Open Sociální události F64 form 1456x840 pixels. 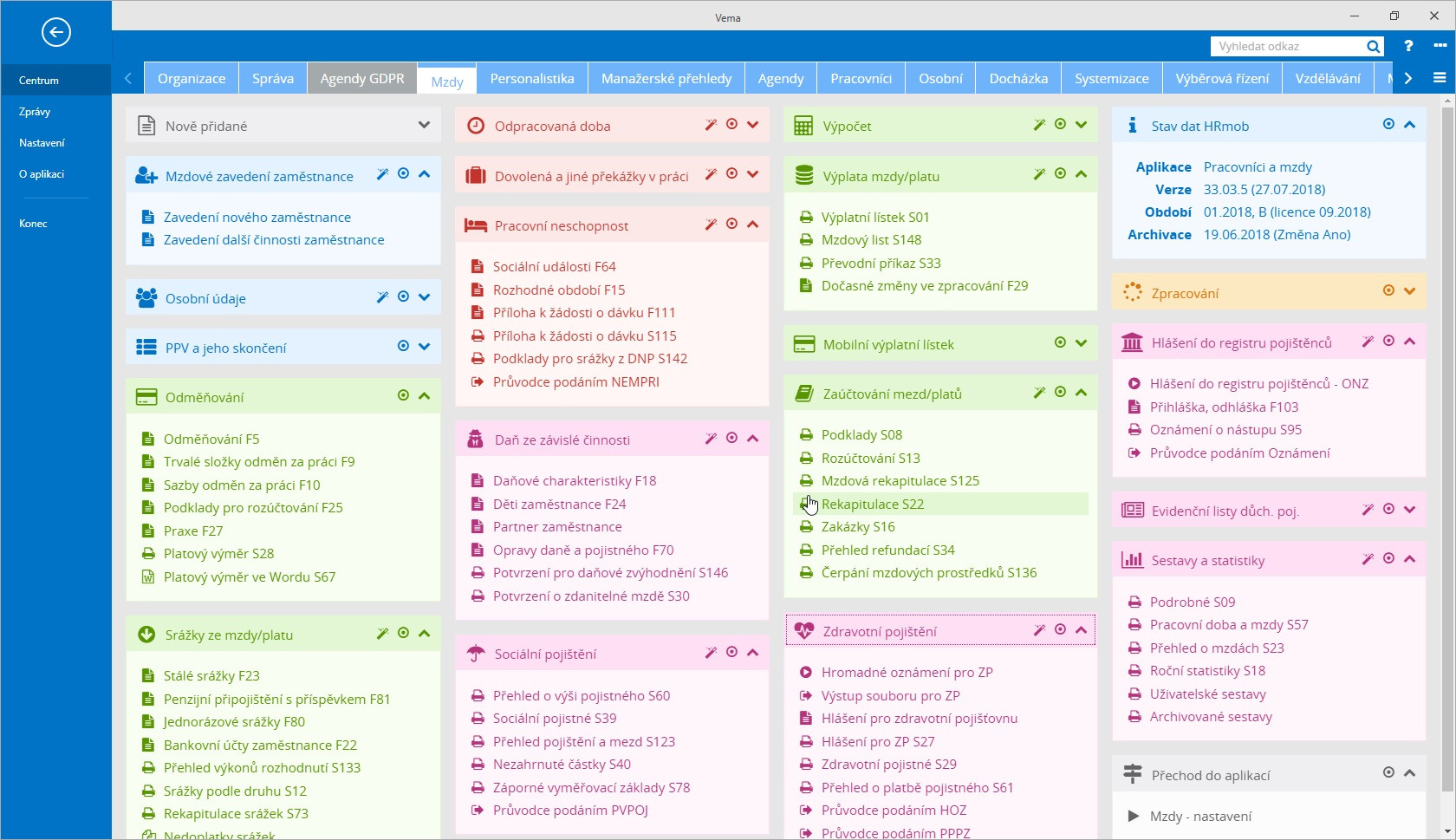click(x=555, y=267)
